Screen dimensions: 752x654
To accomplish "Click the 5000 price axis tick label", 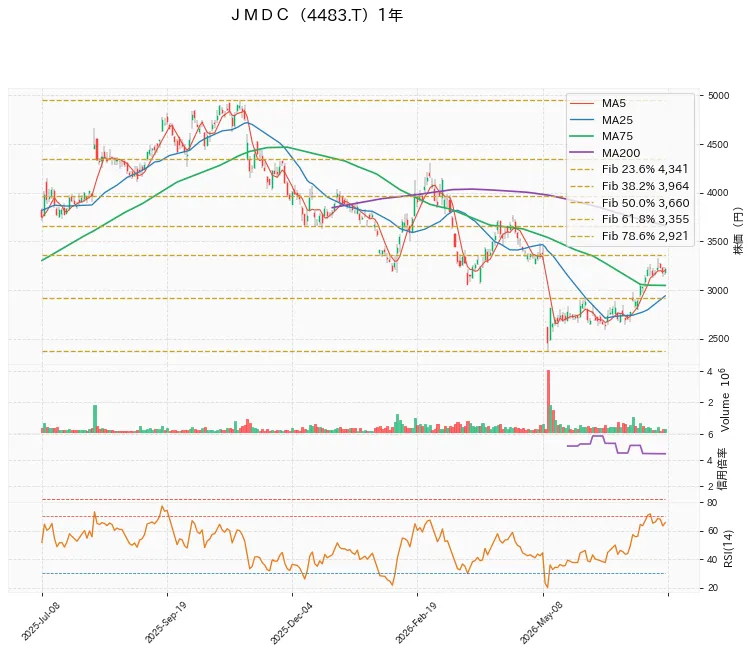I will [x=718, y=95].
